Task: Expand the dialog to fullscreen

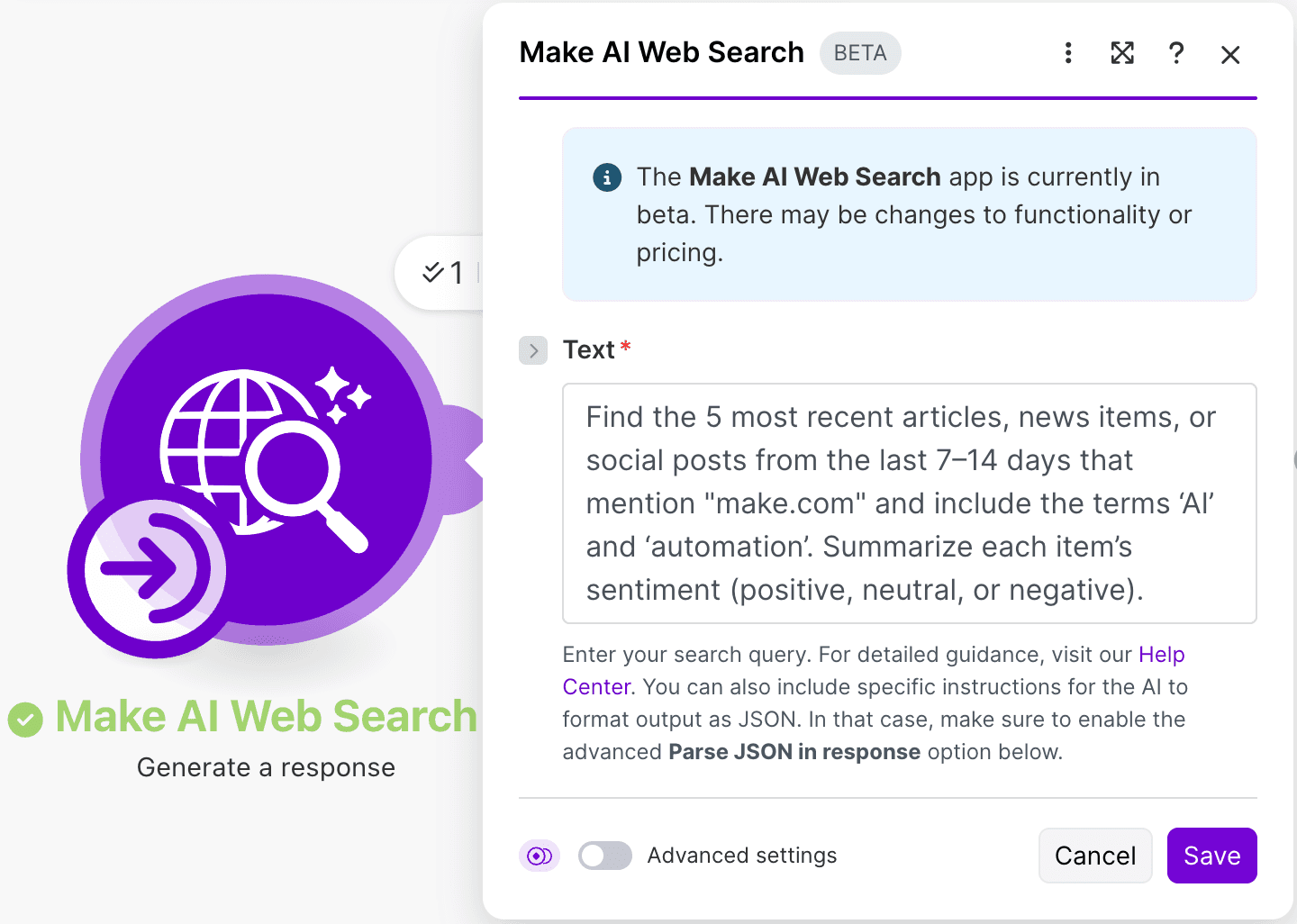Action: [x=1122, y=54]
